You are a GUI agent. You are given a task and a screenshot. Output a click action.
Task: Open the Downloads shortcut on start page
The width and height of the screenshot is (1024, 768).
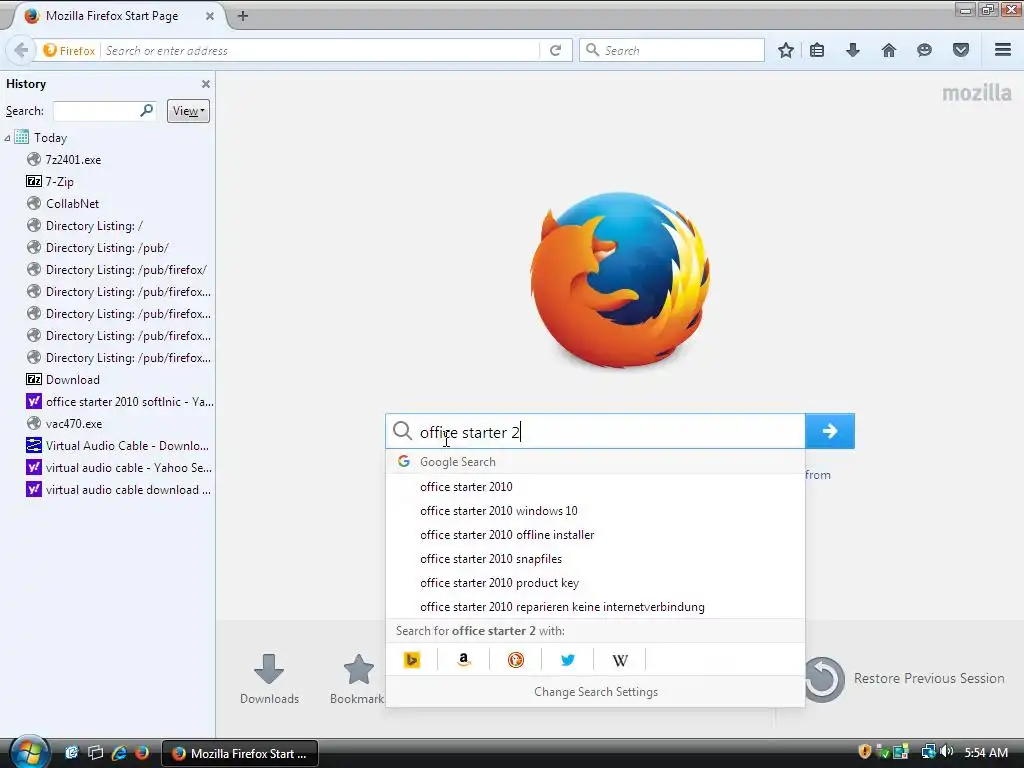[269, 679]
